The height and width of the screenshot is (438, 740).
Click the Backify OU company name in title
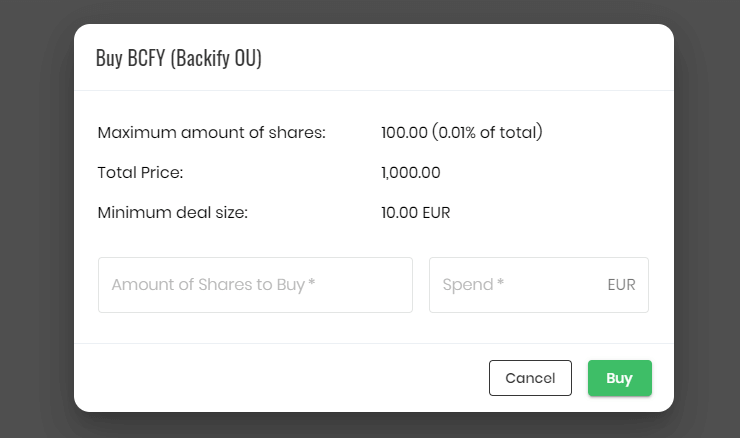216,58
